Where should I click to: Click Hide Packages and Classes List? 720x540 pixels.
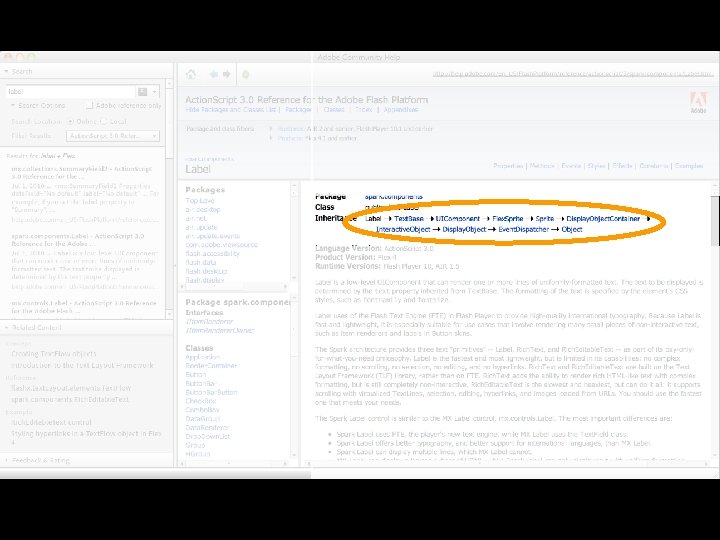click(x=231, y=110)
